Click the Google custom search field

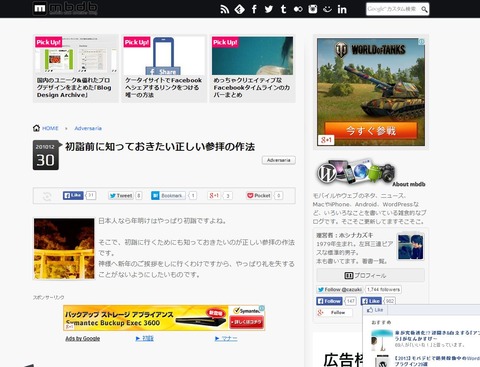[393, 9]
